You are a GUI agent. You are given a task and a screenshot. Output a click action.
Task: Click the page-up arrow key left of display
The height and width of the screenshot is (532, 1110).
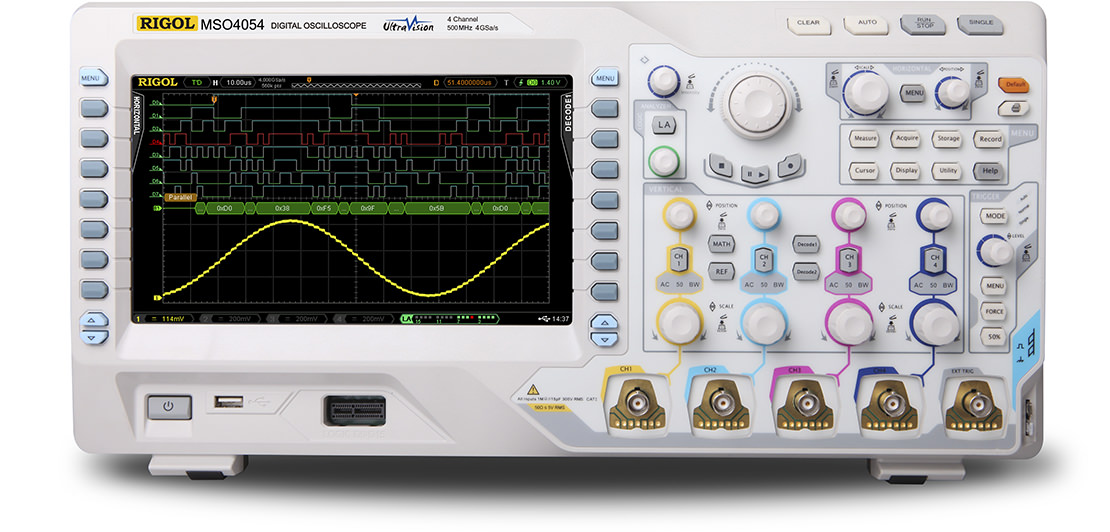(93, 320)
